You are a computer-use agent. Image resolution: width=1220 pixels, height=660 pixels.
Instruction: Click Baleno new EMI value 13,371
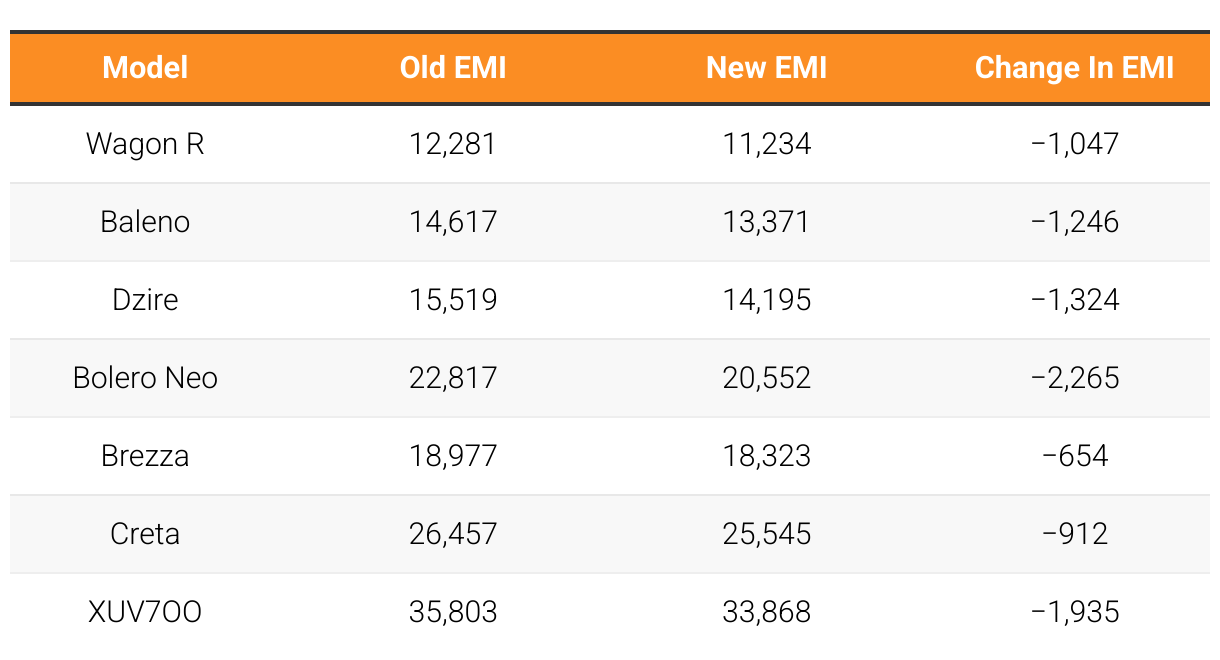click(x=767, y=222)
